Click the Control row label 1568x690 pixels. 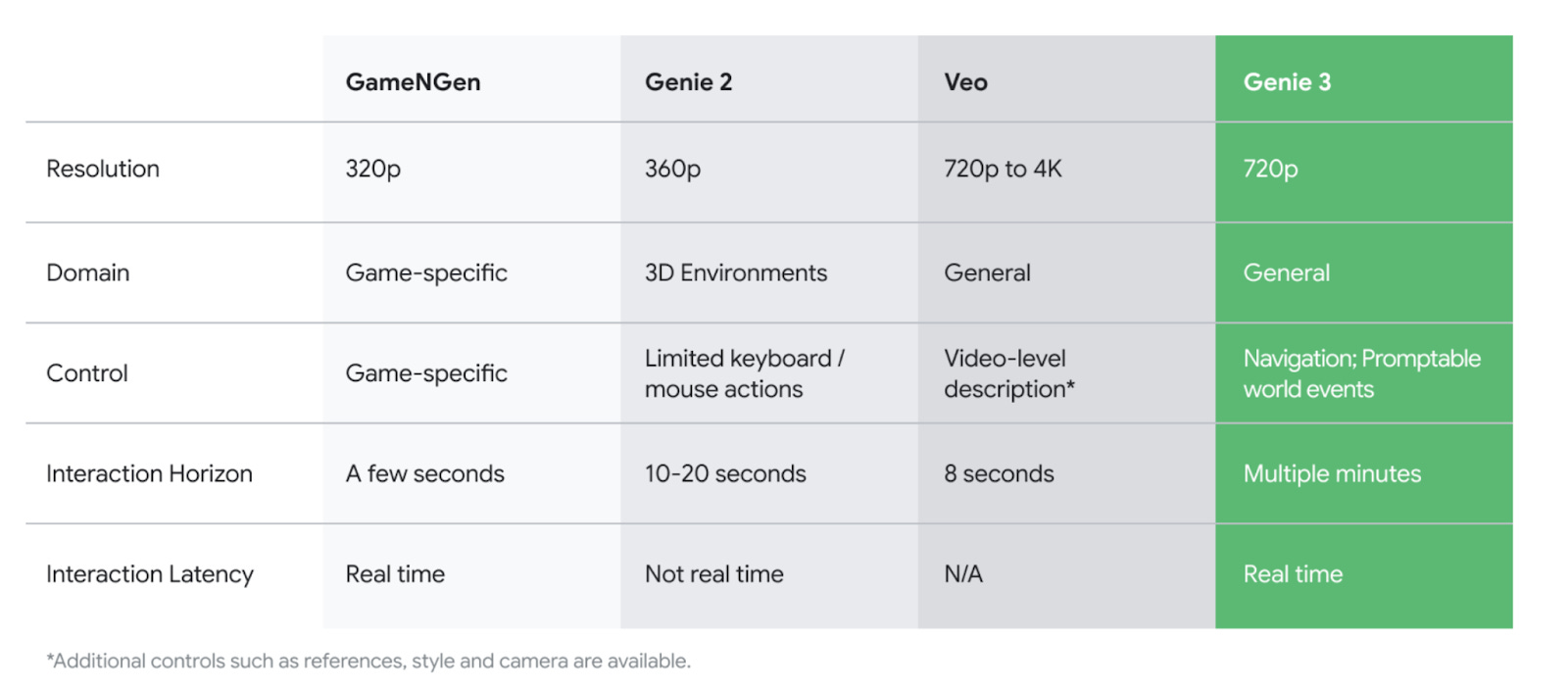click(87, 373)
